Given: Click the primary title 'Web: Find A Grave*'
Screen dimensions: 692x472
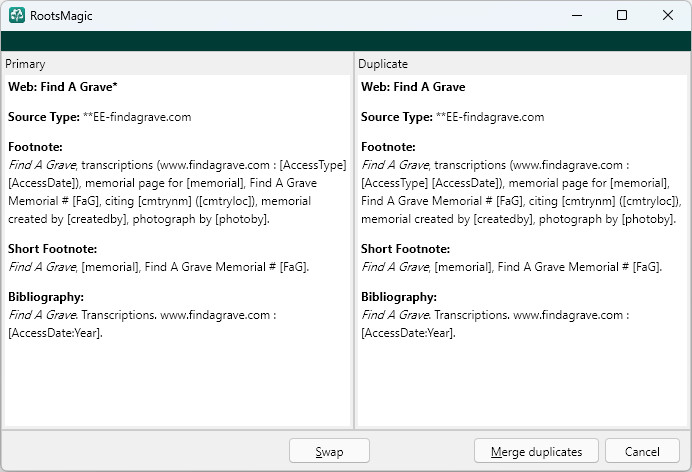Looking at the screenshot, I should point(63,87).
